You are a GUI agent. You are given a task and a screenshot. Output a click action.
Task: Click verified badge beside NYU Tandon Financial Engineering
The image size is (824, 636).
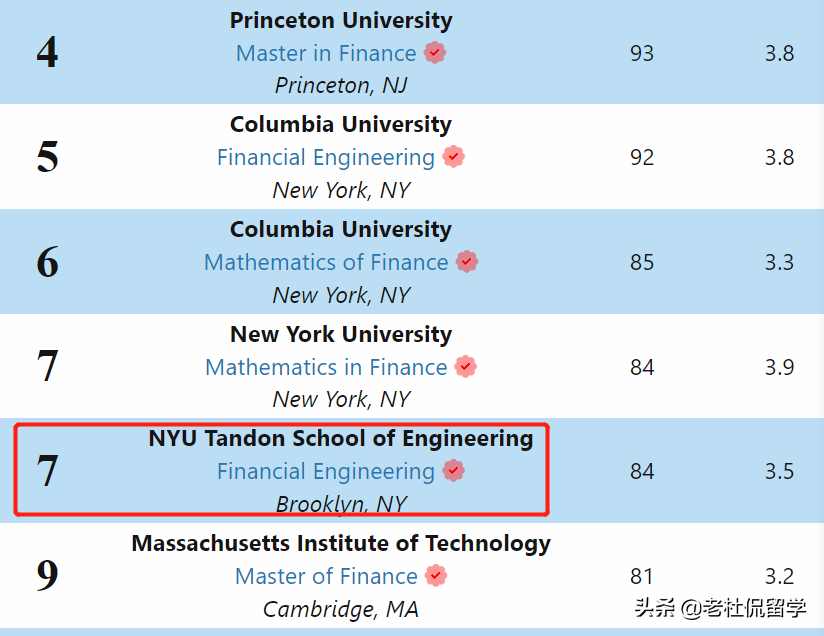454,471
